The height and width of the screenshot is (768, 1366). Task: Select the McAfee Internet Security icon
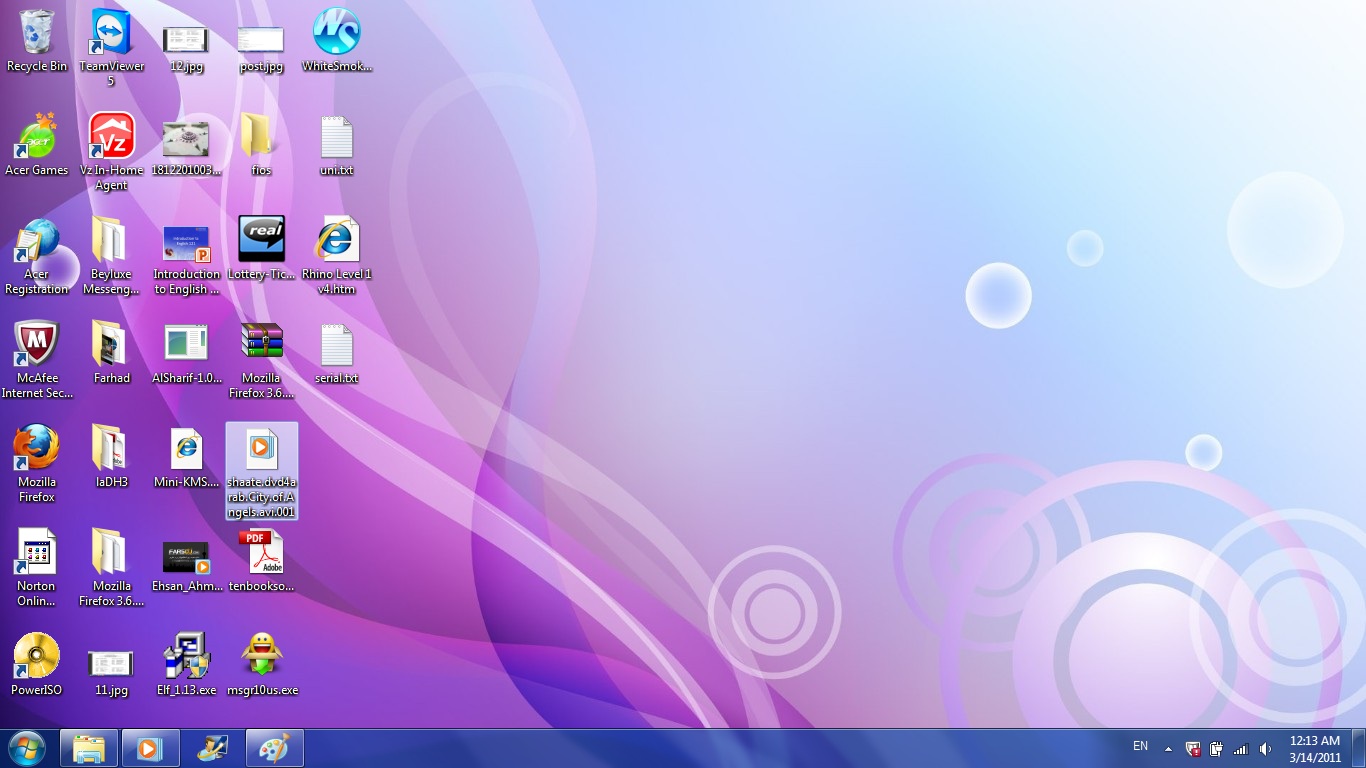click(x=37, y=345)
